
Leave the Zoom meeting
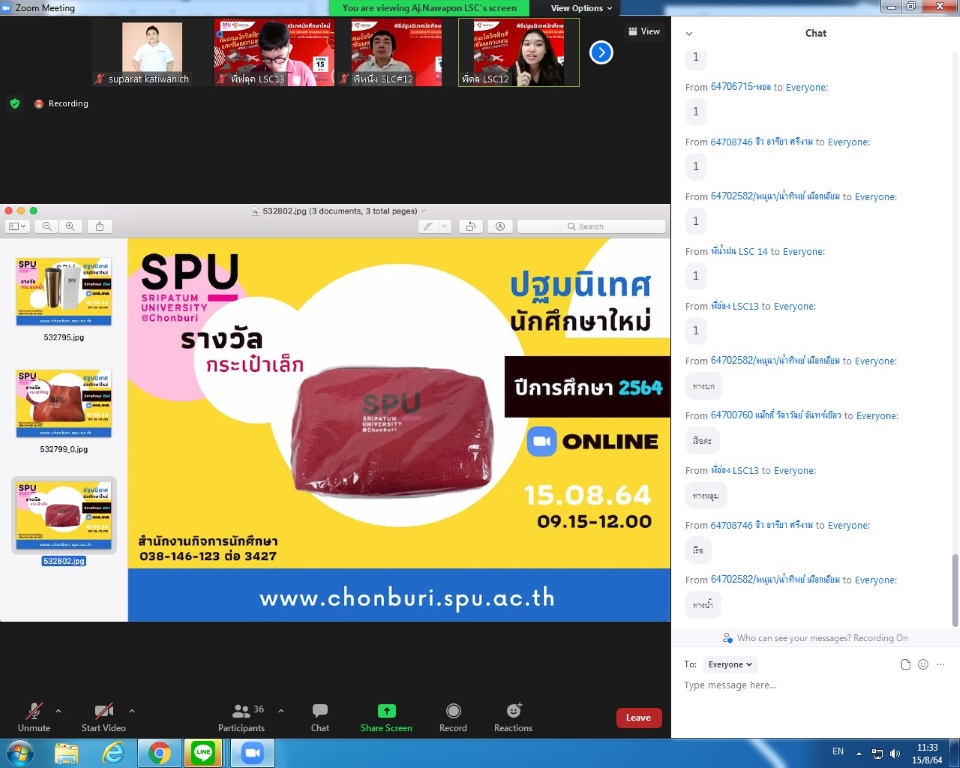[x=639, y=718]
